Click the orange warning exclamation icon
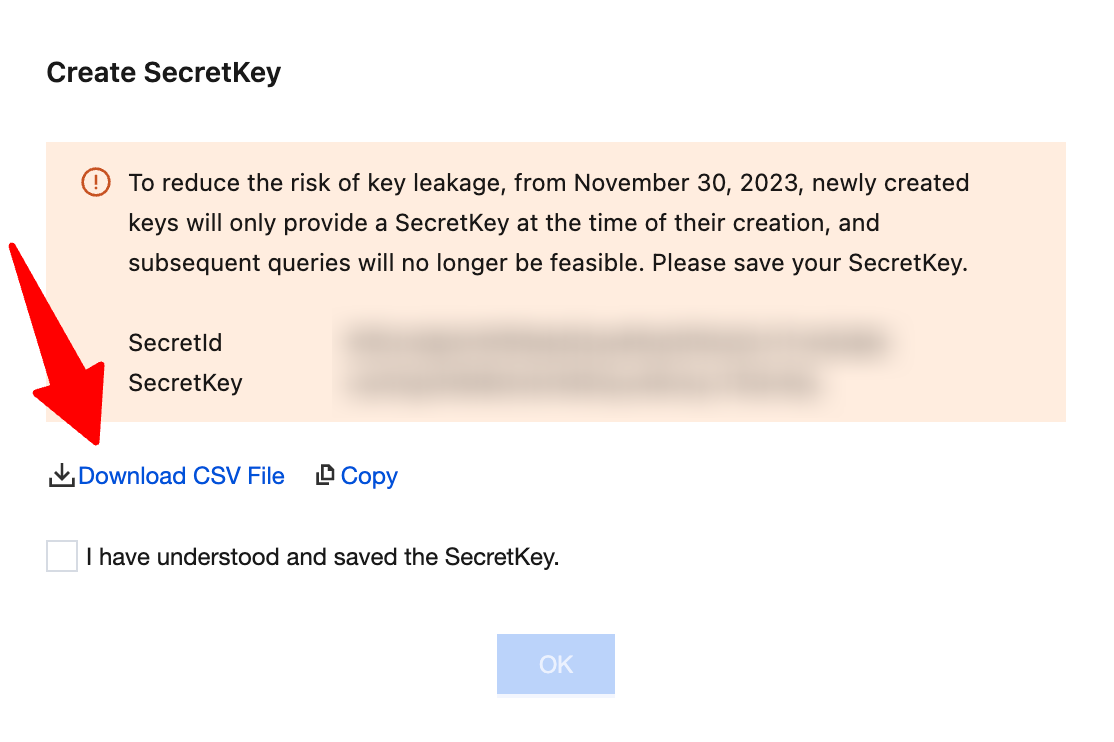Image resolution: width=1114 pixels, height=742 pixels. [95, 182]
